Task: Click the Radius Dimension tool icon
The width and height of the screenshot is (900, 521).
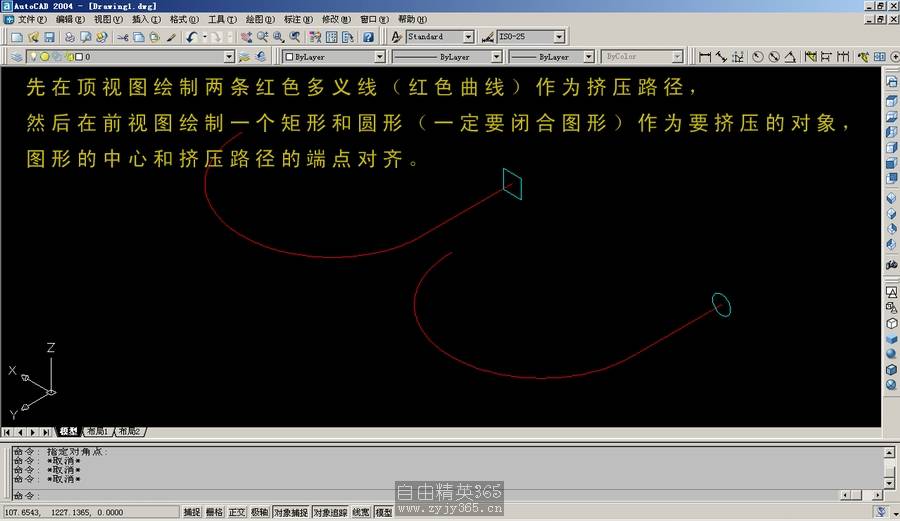Action: tap(758, 57)
